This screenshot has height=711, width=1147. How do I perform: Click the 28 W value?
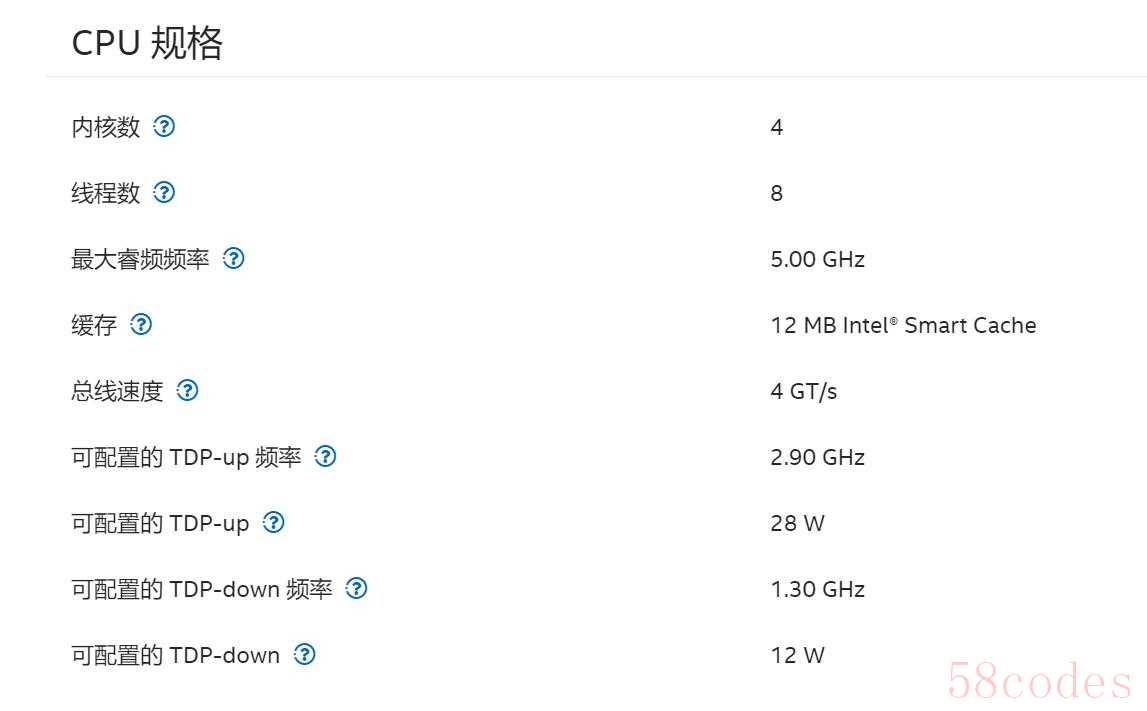pyautogui.click(x=797, y=523)
